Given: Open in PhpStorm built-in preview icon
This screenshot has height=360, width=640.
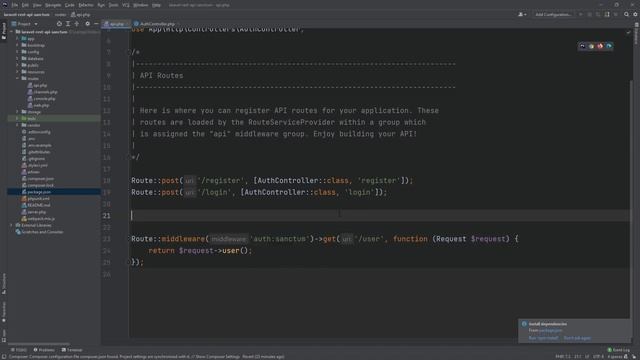Looking at the screenshot, I should (582, 46).
